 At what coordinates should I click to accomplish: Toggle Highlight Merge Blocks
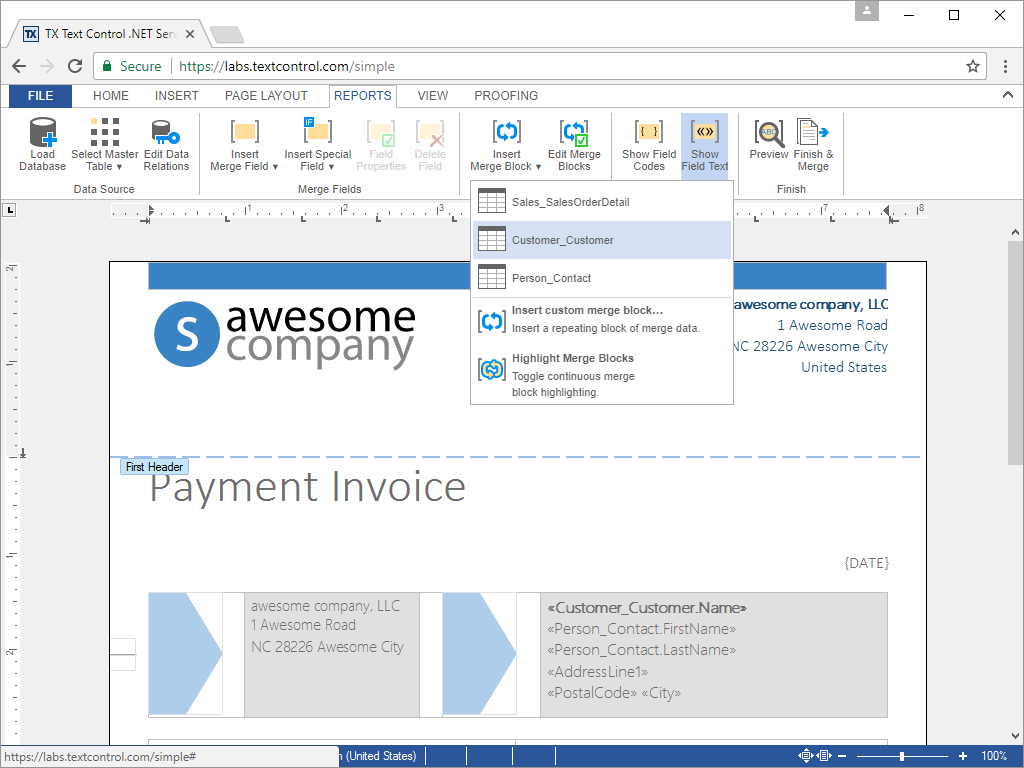tap(601, 375)
